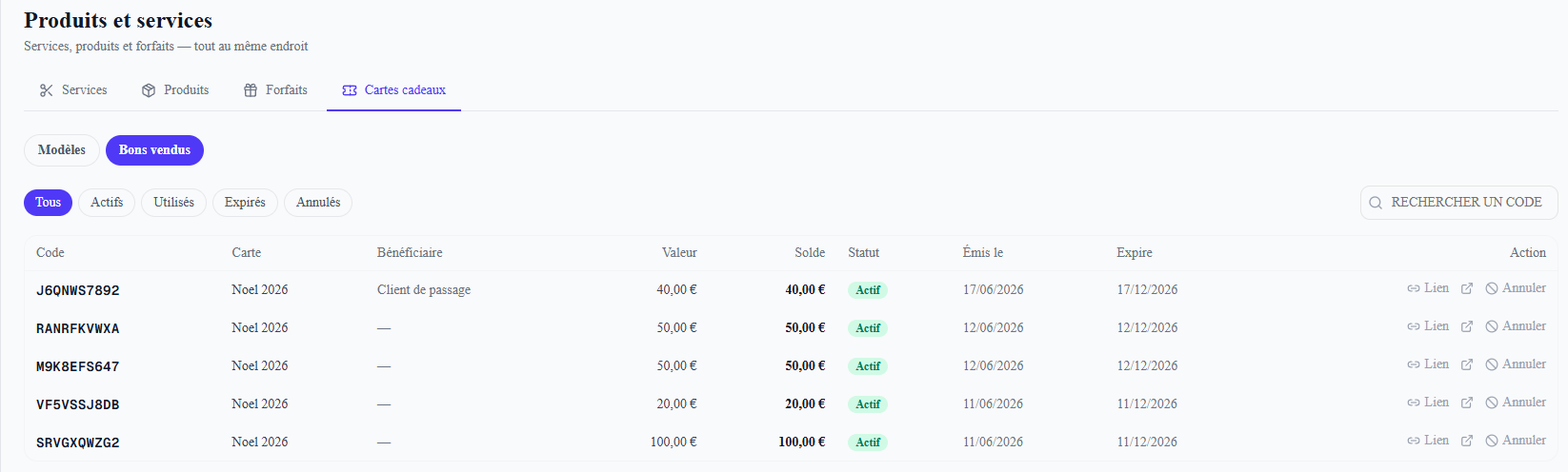This screenshot has height=472, width=1568.
Task: Click the search magnifier icon
Action: [1376, 203]
